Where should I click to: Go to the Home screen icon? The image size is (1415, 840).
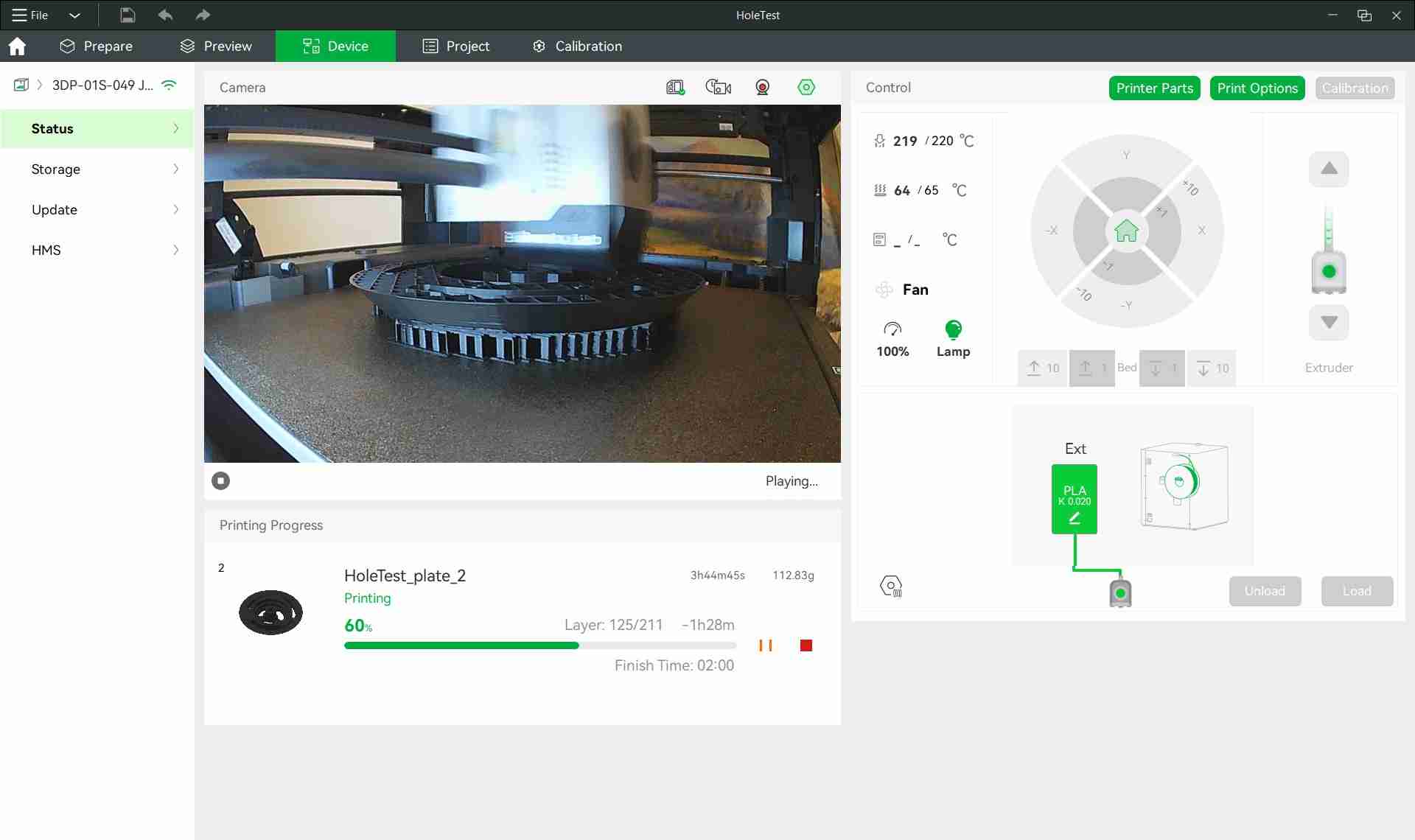pos(17,46)
